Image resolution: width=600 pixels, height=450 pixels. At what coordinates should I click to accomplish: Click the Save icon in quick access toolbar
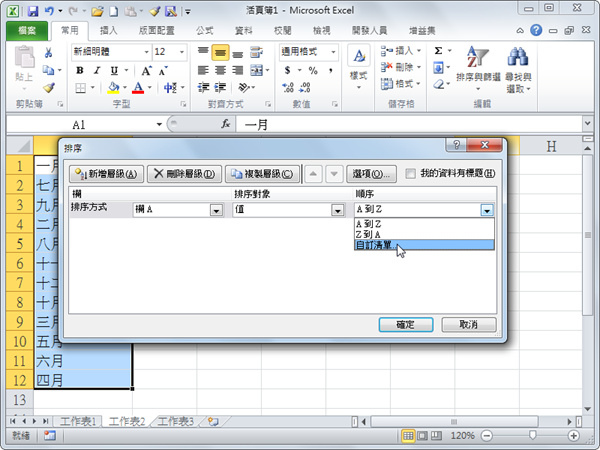click(33, 11)
